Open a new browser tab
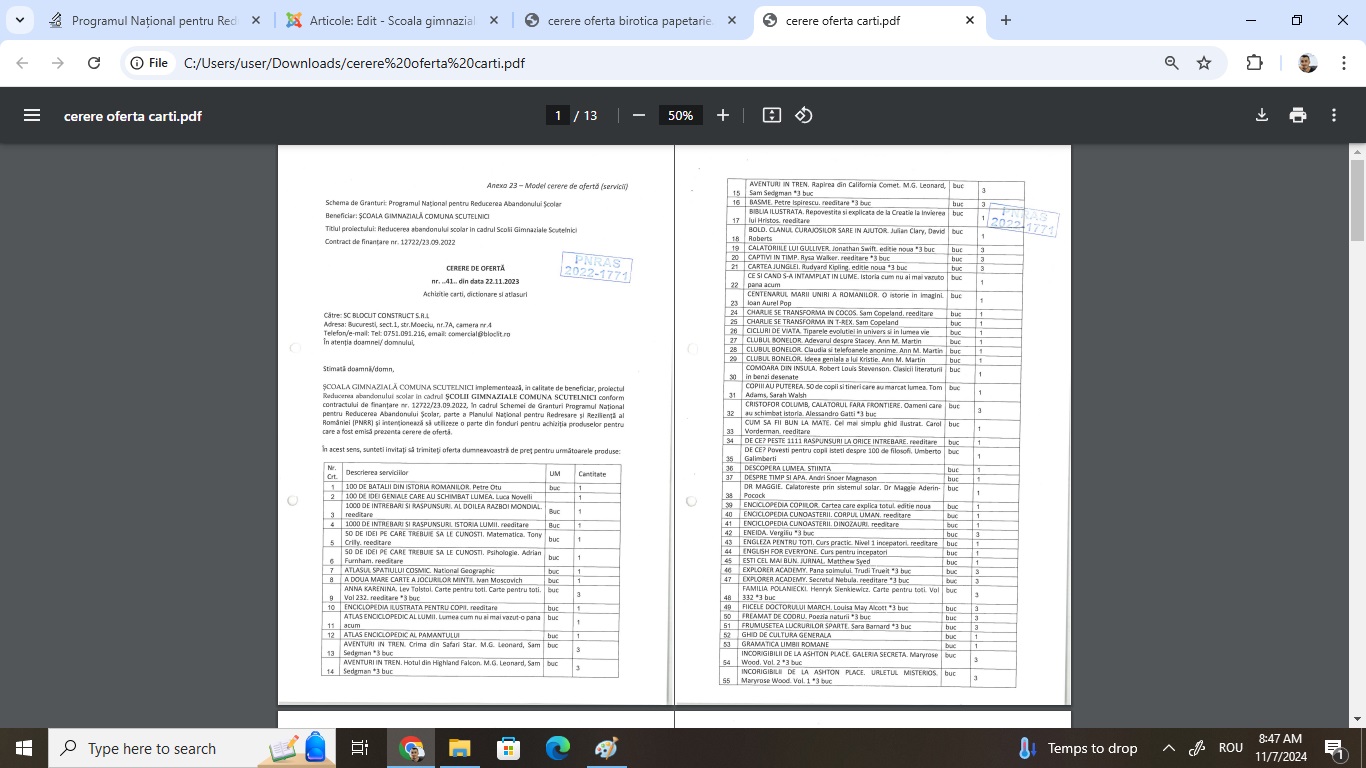Image resolution: width=1366 pixels, height=768 pixels. [x=1005, y=20]
